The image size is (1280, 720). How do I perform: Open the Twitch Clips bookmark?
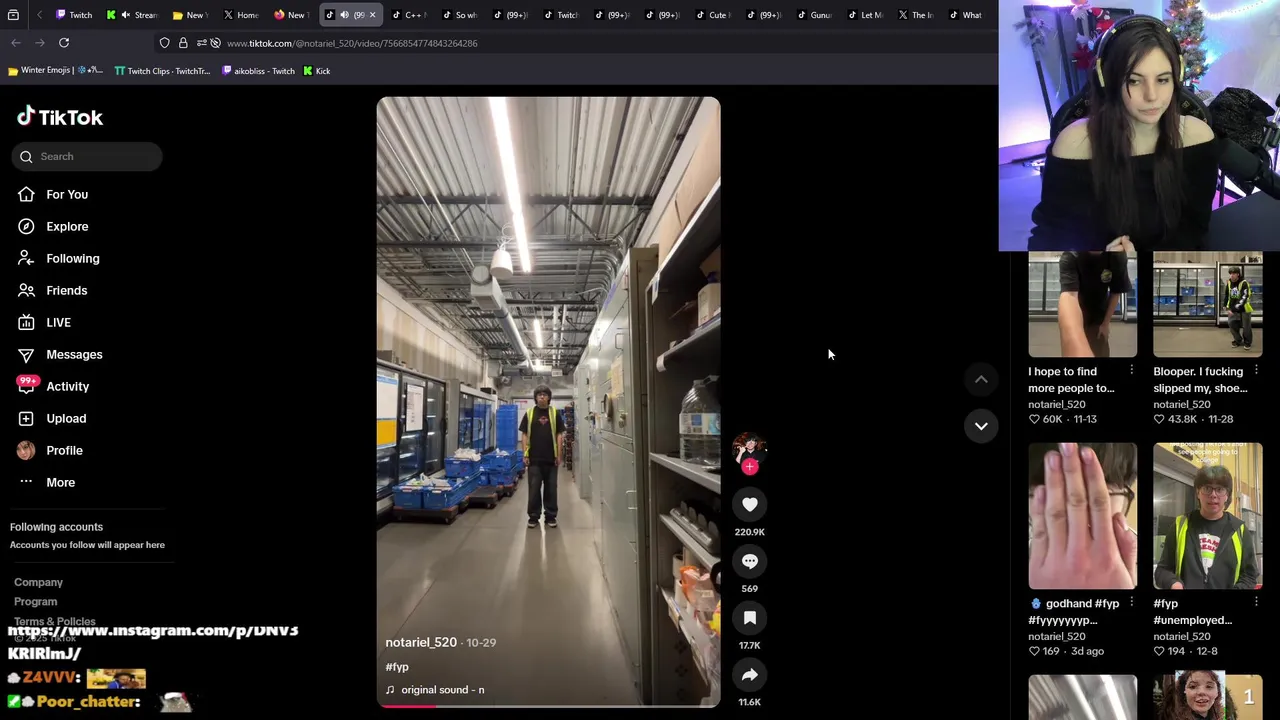pos(162,71)
